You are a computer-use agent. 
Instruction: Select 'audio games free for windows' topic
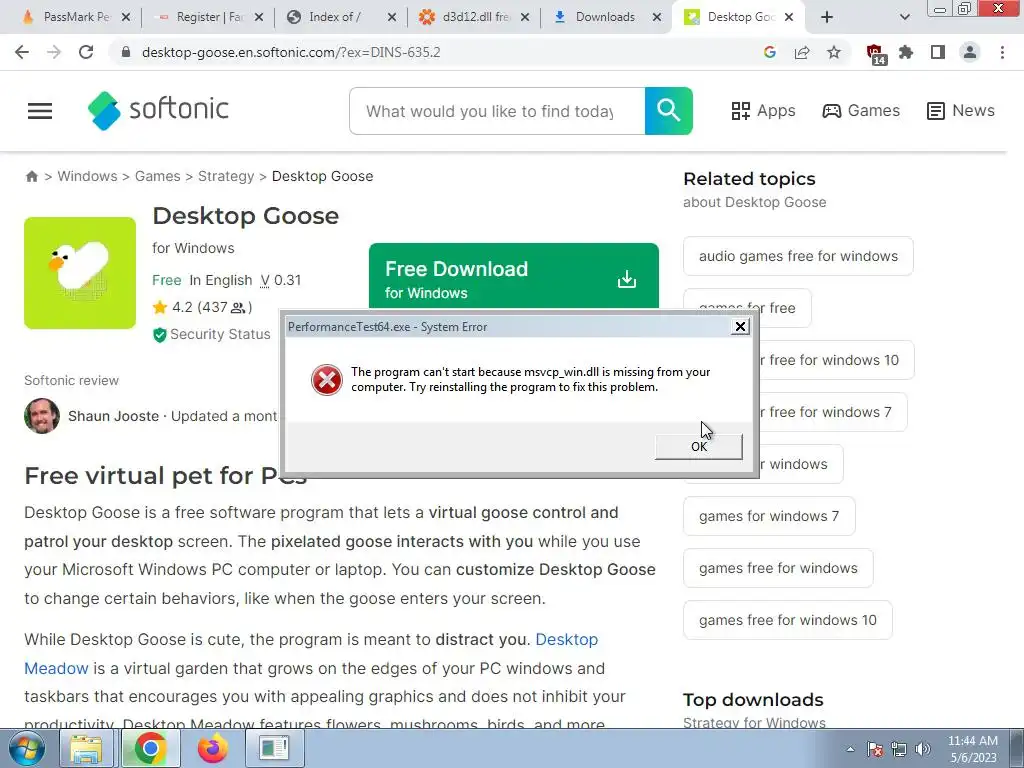[x=798, y=256]
